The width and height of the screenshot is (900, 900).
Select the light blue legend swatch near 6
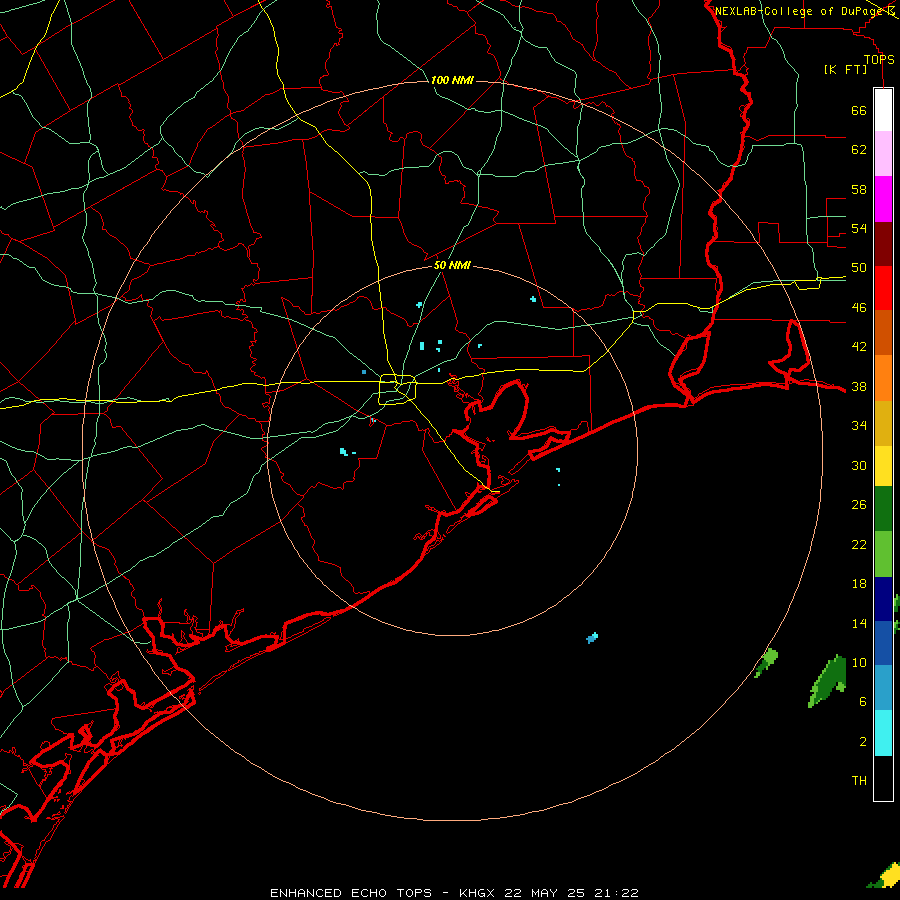tap(883, 688)
